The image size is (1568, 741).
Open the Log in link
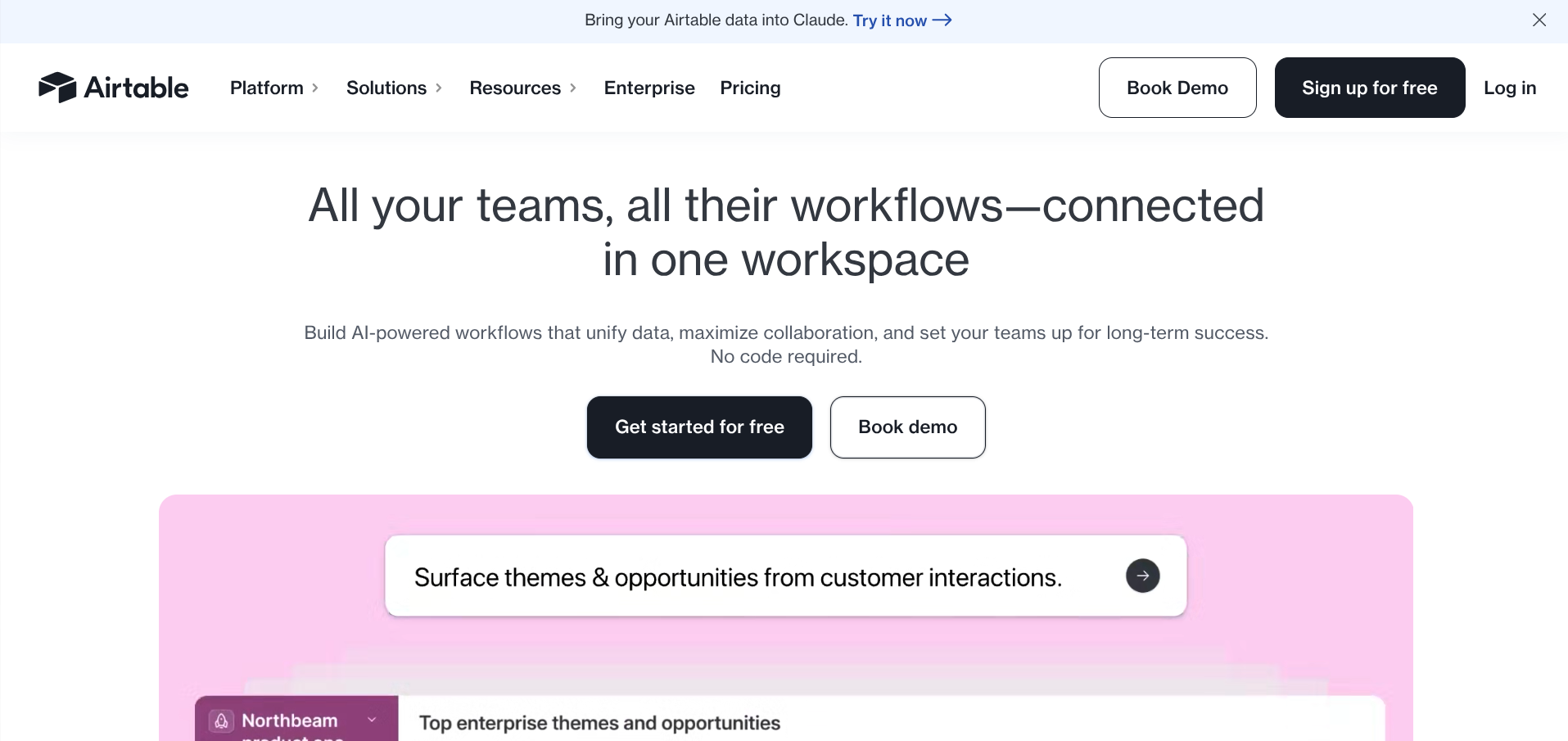pyautogui.click(x=1510, y=88)
